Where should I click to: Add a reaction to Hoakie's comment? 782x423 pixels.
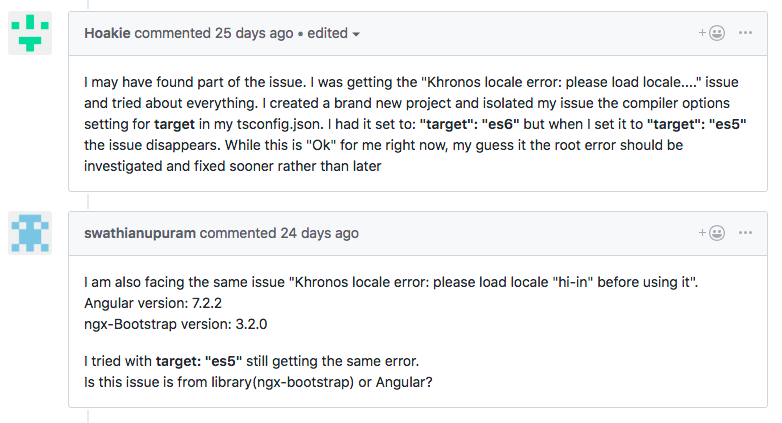pyautogui.click(x=711, y=33)
